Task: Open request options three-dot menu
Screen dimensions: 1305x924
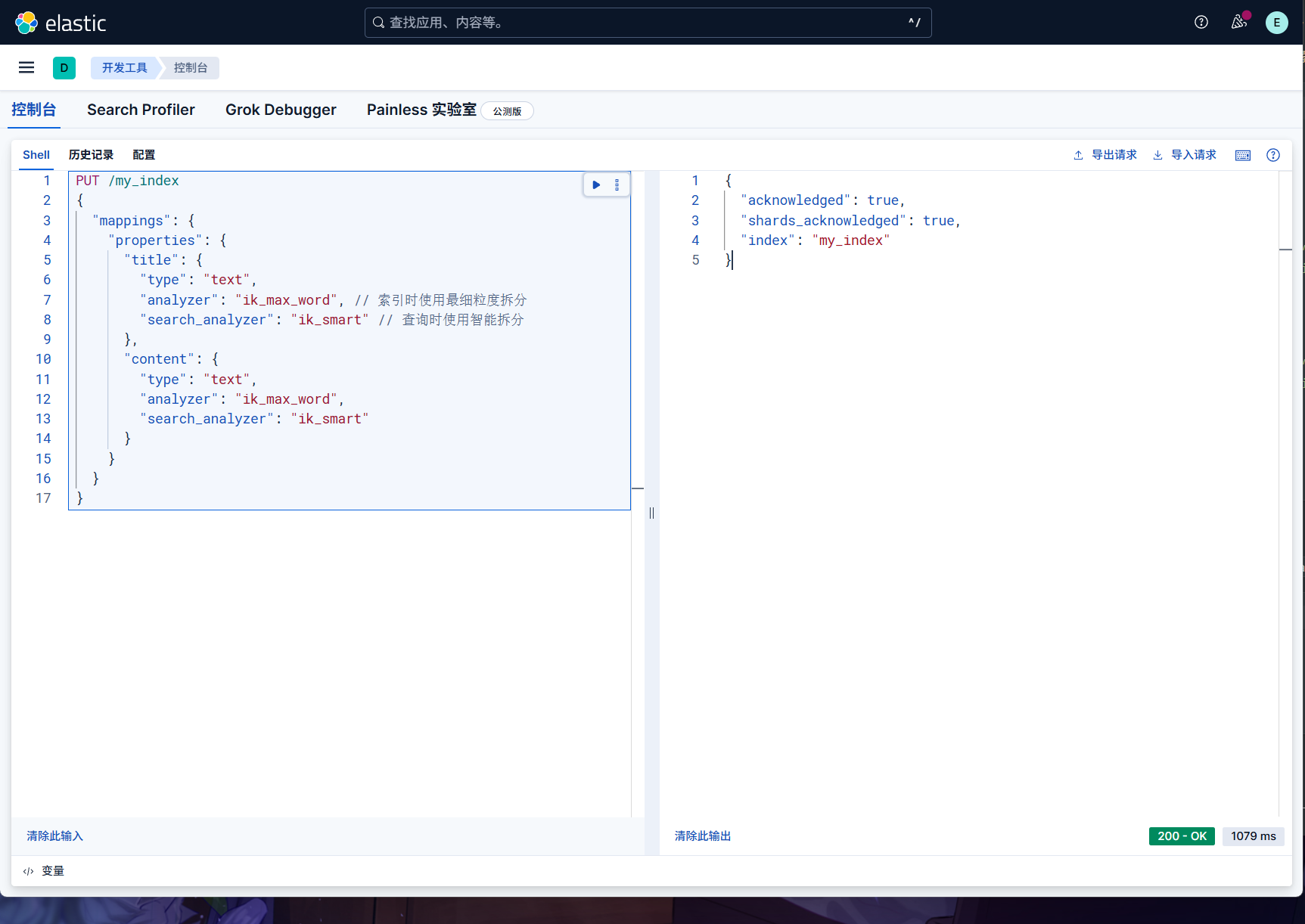Action: (x=617, y=184)
